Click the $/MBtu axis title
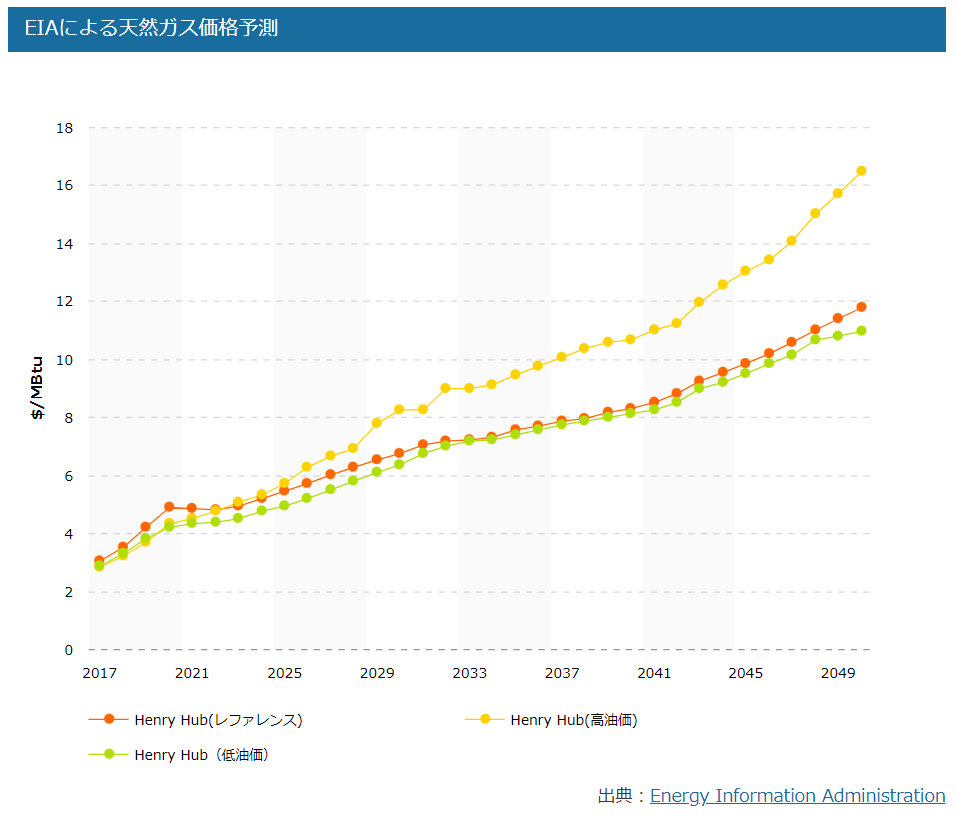This screenshot has width=957, height=825. pyautogui.click(x=37, y=388)
